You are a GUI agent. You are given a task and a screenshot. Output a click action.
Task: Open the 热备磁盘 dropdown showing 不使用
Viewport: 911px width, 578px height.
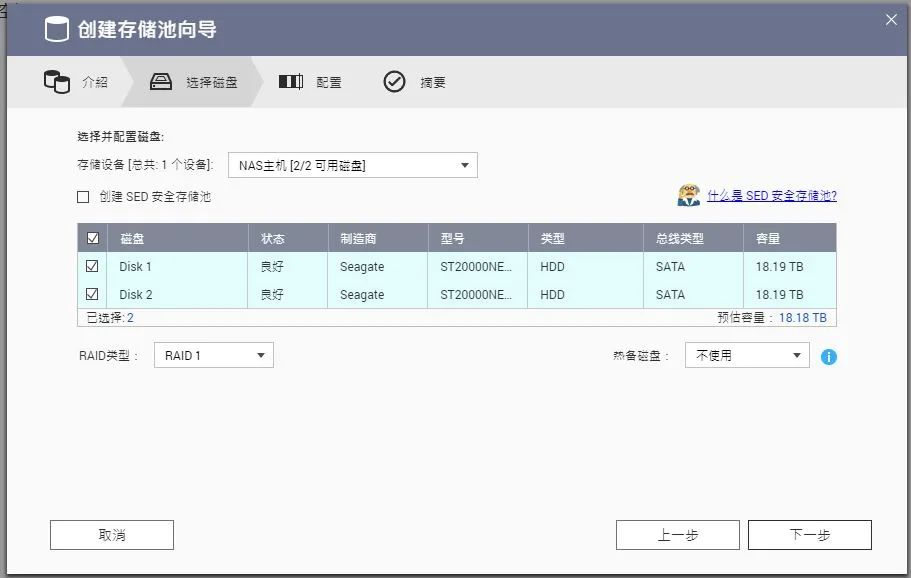(x=745, y=354)
